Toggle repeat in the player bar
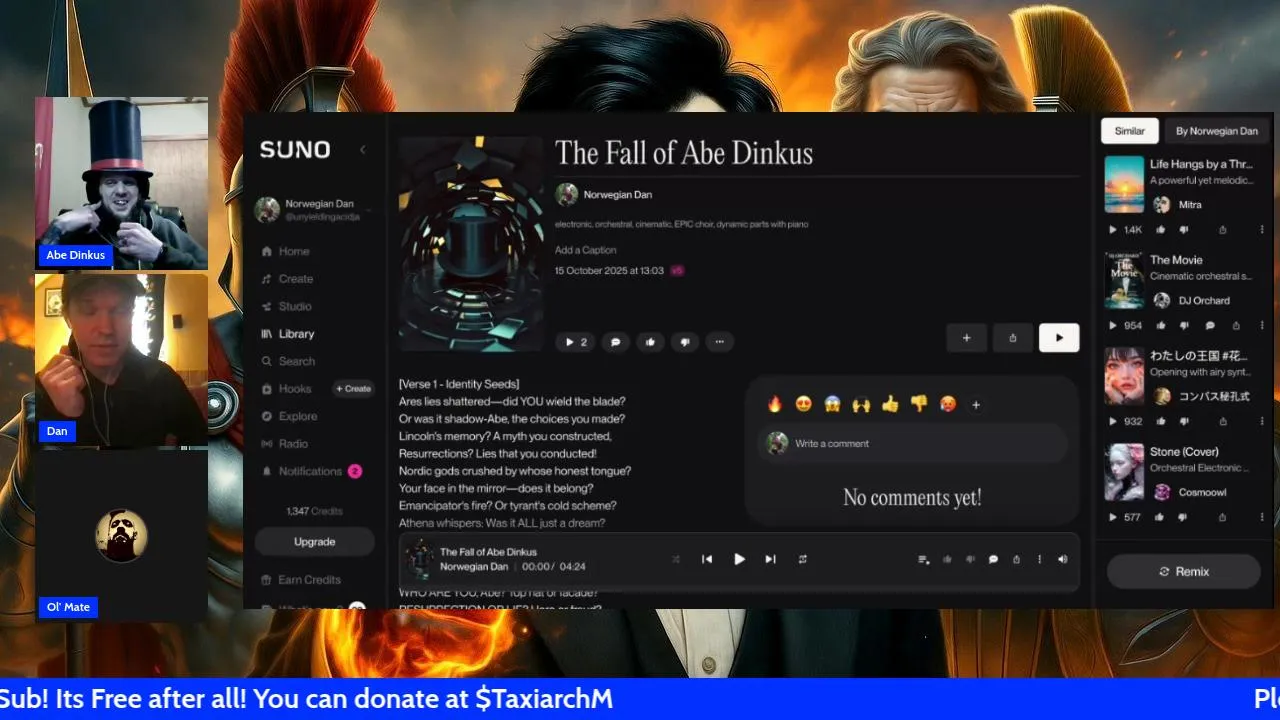This screenshot has height=720, width=1280. click(802, 560)
